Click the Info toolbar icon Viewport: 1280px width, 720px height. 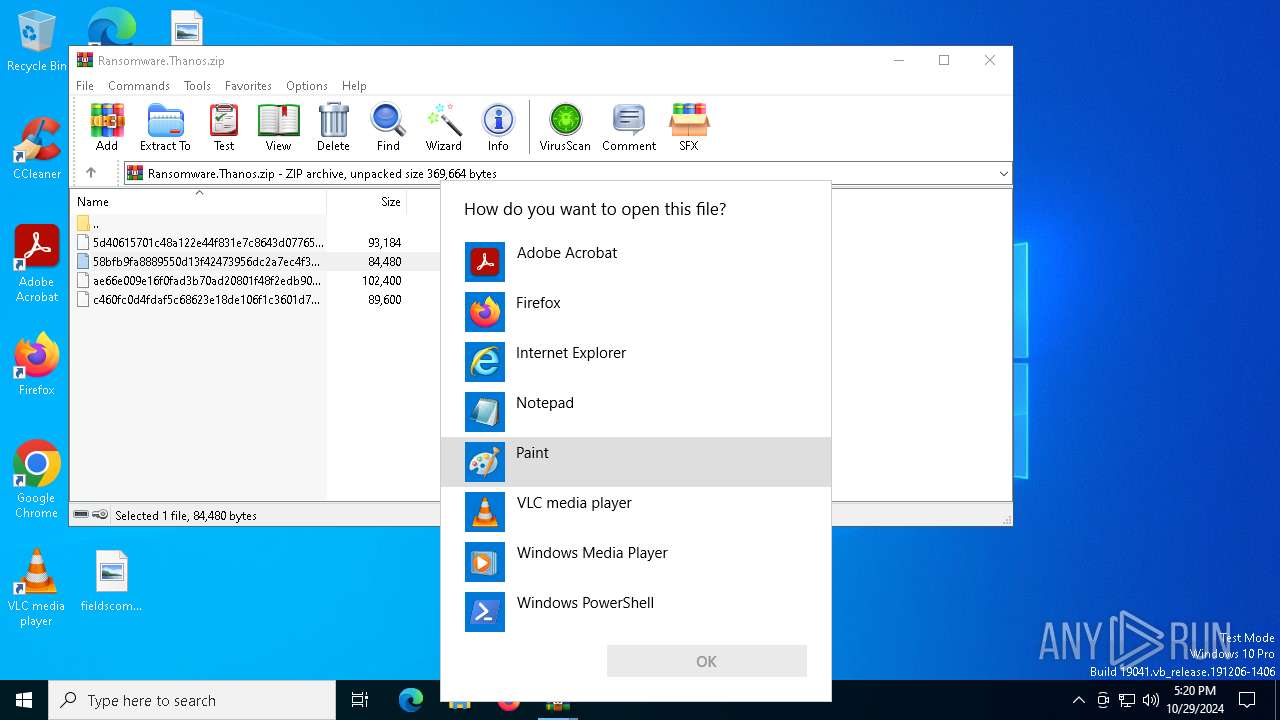(498, 127)
